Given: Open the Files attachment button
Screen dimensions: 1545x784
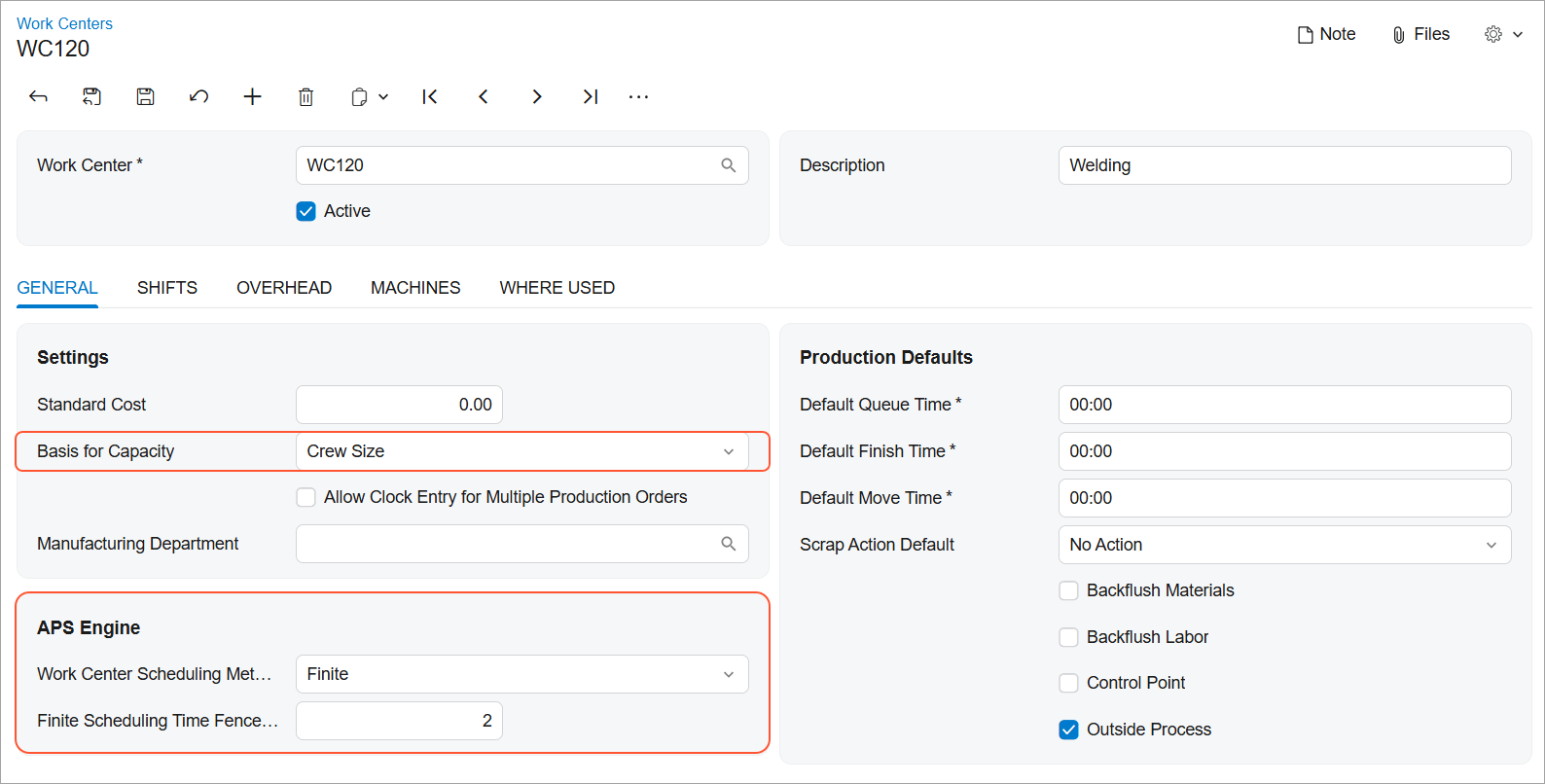Looking at the screenshot, I should click(x=1420, y=34).
